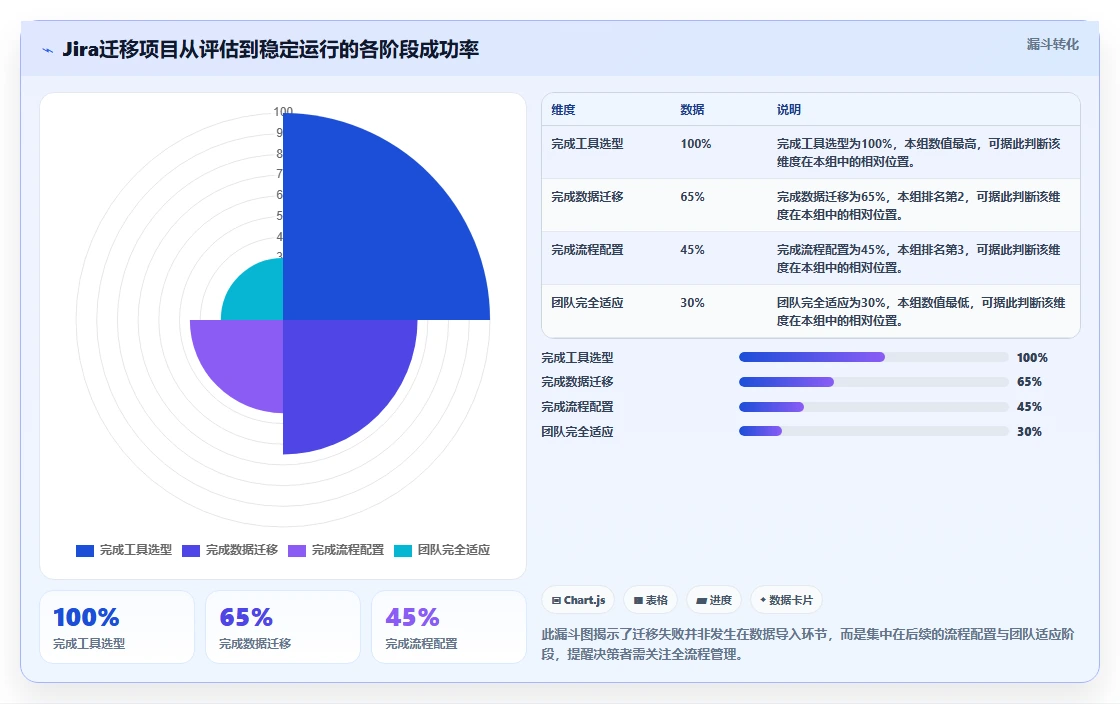The width and height of the screenshot is (1120, 704).
Task: Click the 65% cell in the table
Action: (692, 196)
